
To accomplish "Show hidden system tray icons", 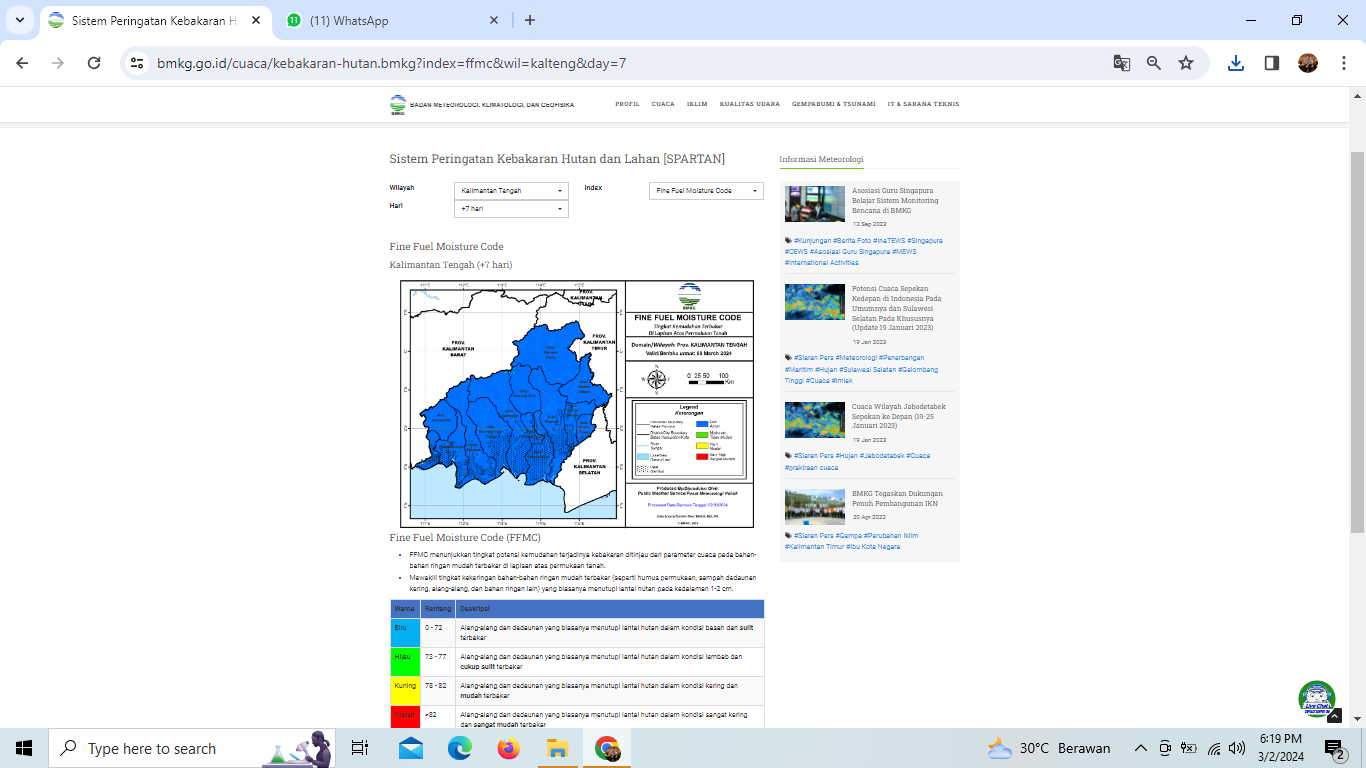I will (x=1140, y=748).
